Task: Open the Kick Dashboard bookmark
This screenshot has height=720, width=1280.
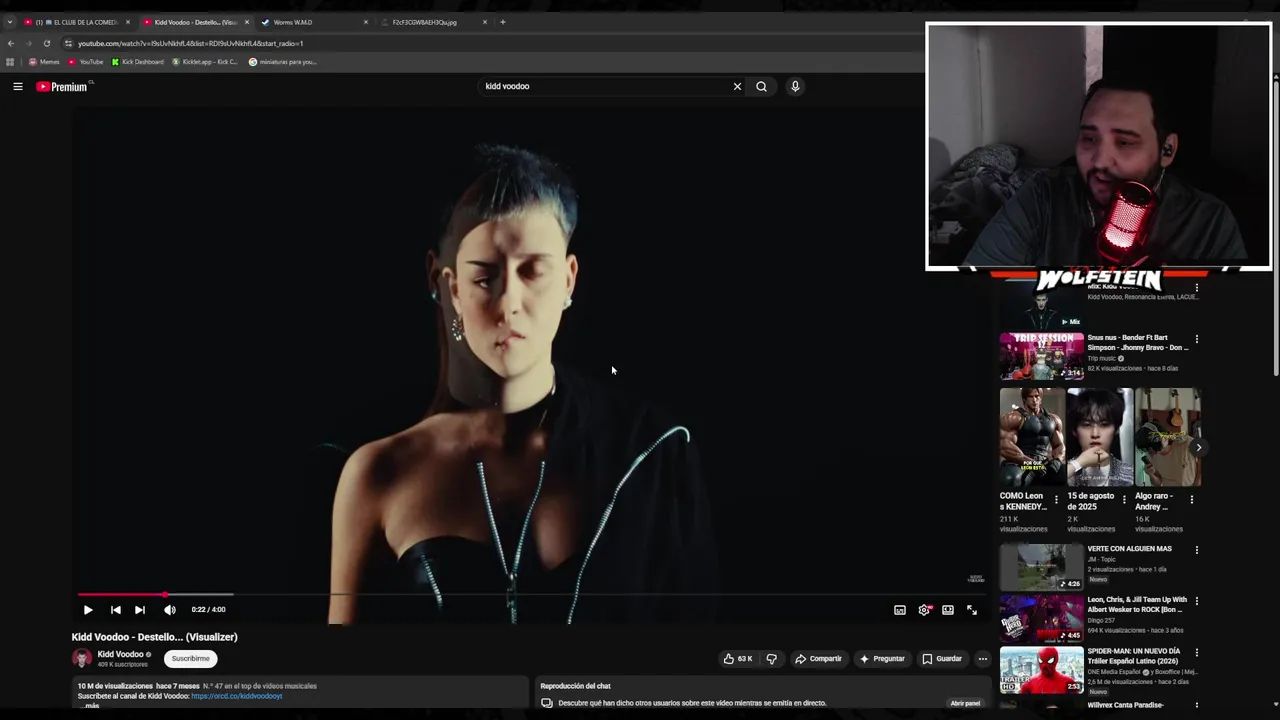Action: point(138,62)
